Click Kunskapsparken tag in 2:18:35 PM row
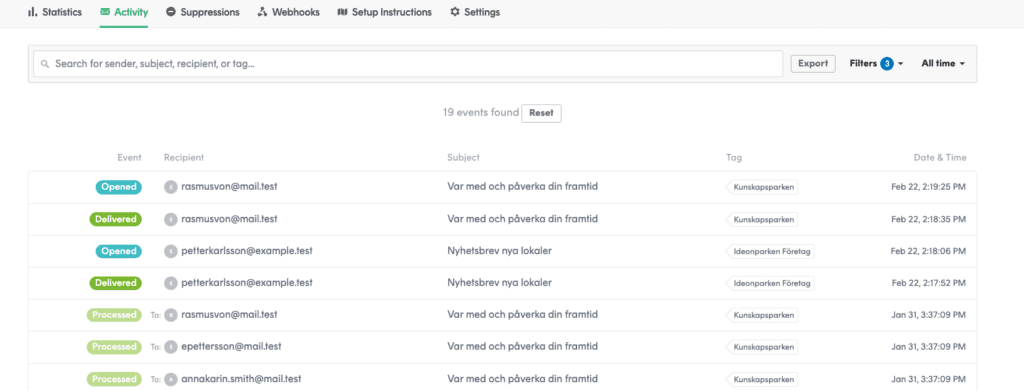This screenshot has width=1024, height=391. (762, 219)
